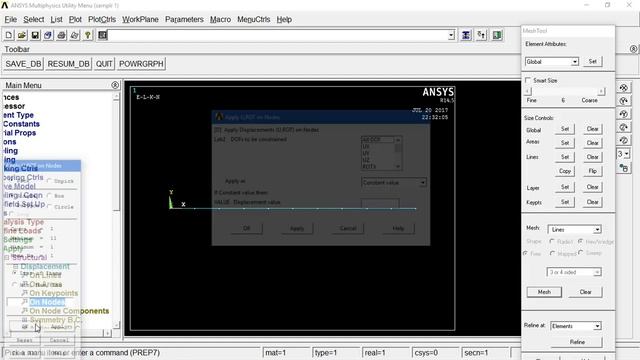Open the command input history dropdown arrow

[x=451, y=36]
